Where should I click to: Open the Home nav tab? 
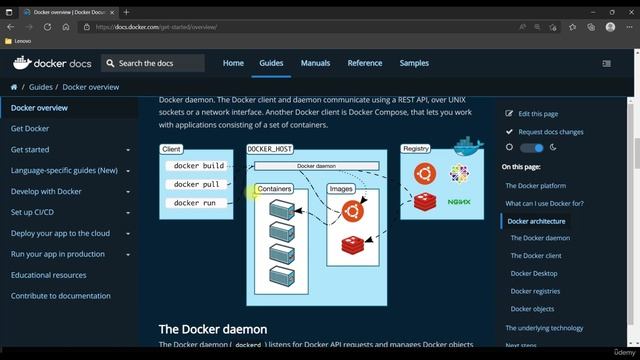(233, 63)
